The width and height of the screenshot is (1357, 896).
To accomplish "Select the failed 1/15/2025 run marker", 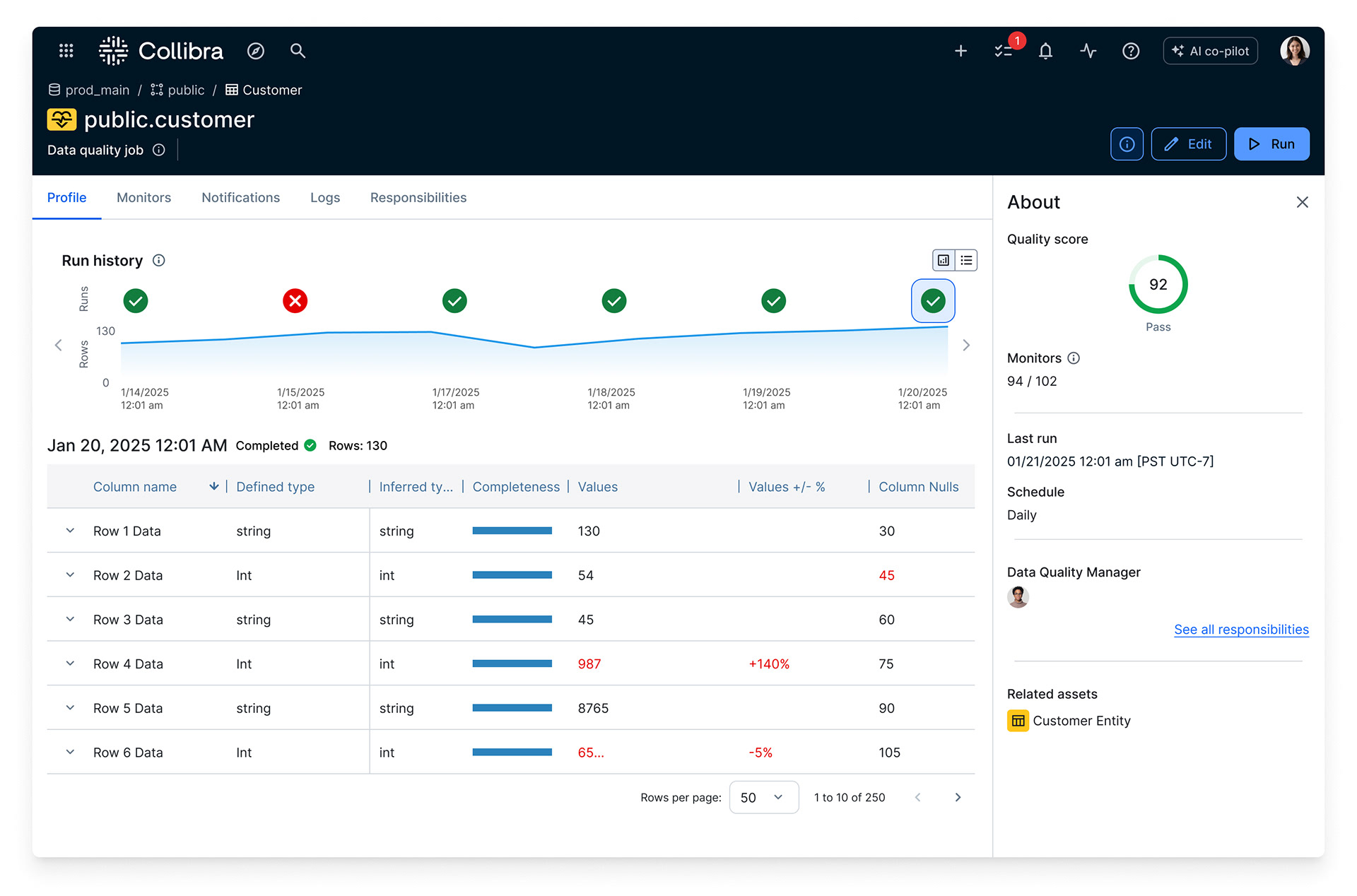I will point(295,301).
